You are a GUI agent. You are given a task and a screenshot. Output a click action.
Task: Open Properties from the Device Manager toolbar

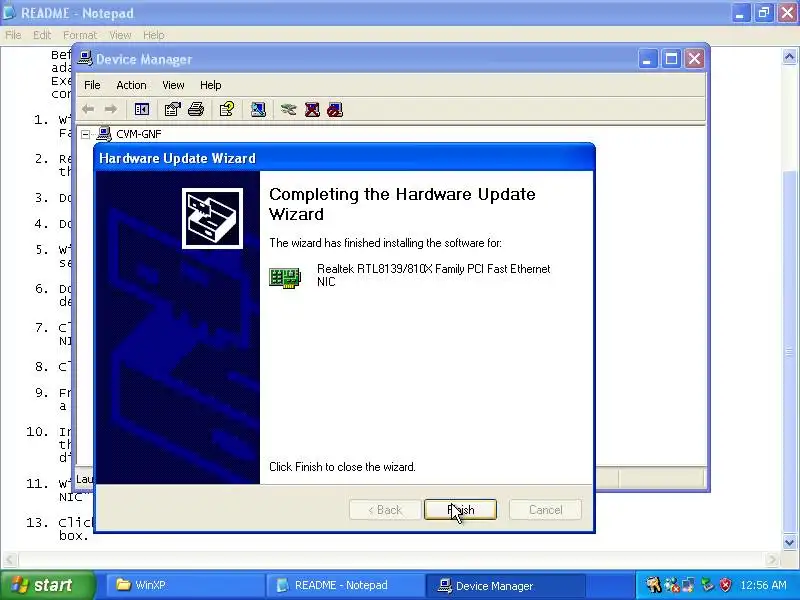point(172,109)
